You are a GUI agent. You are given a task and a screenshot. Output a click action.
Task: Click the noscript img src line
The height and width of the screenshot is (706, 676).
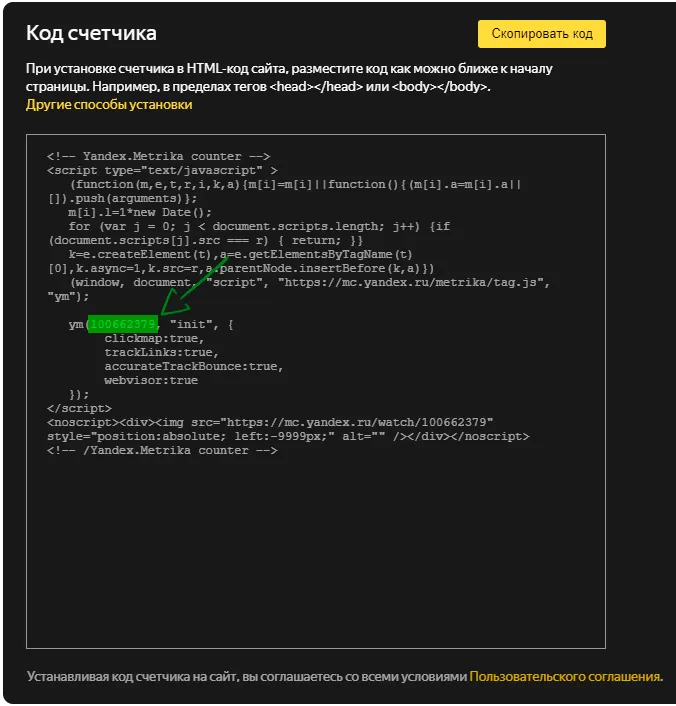(270, 422)
